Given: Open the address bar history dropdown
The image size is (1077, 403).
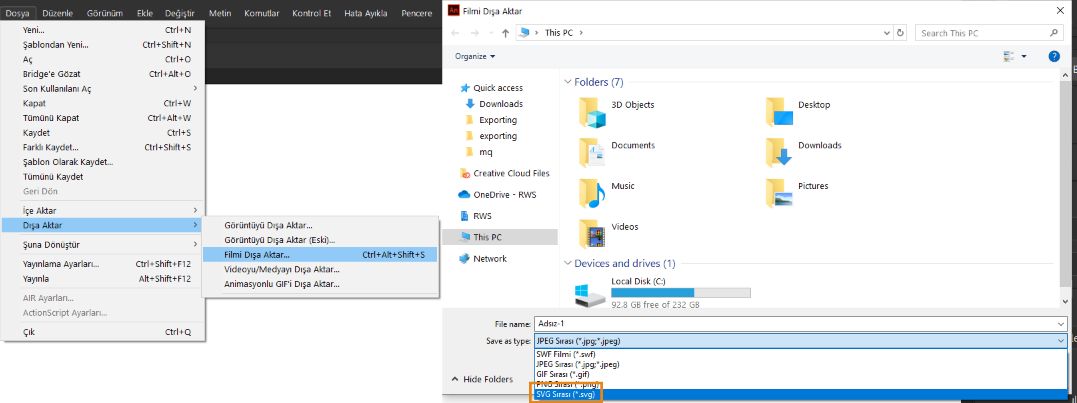Looking at the screenshot, I should [x=886, y=32].
